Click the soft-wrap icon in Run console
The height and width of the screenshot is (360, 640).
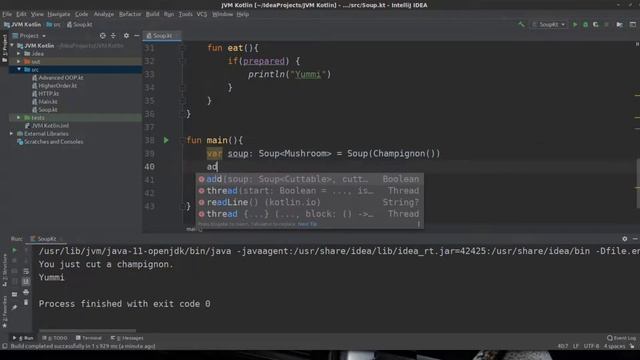click(x=26, y=271)
